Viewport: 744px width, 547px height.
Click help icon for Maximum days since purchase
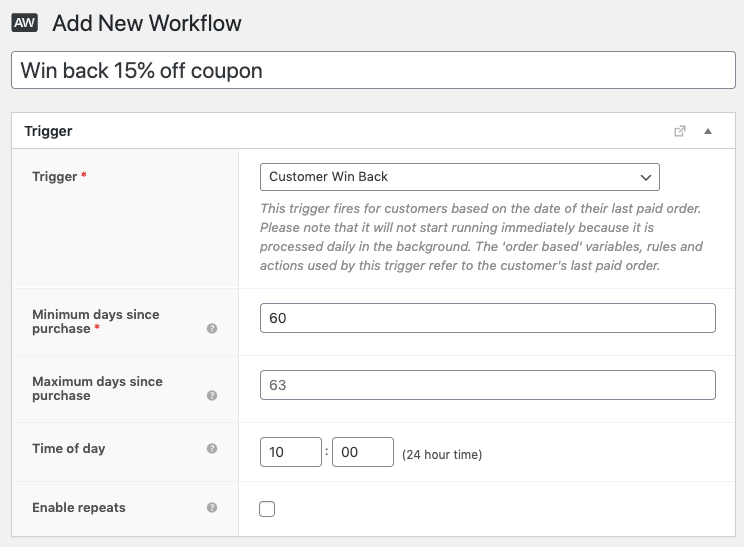tap(212, 395)
